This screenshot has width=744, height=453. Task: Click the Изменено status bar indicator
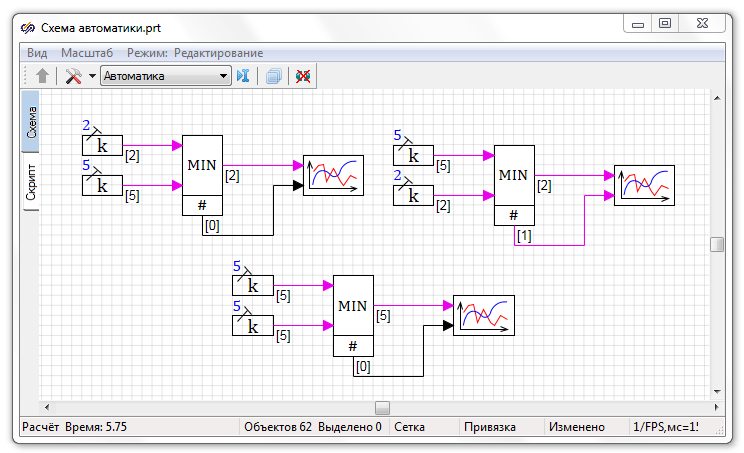click(x=580, y=427)
